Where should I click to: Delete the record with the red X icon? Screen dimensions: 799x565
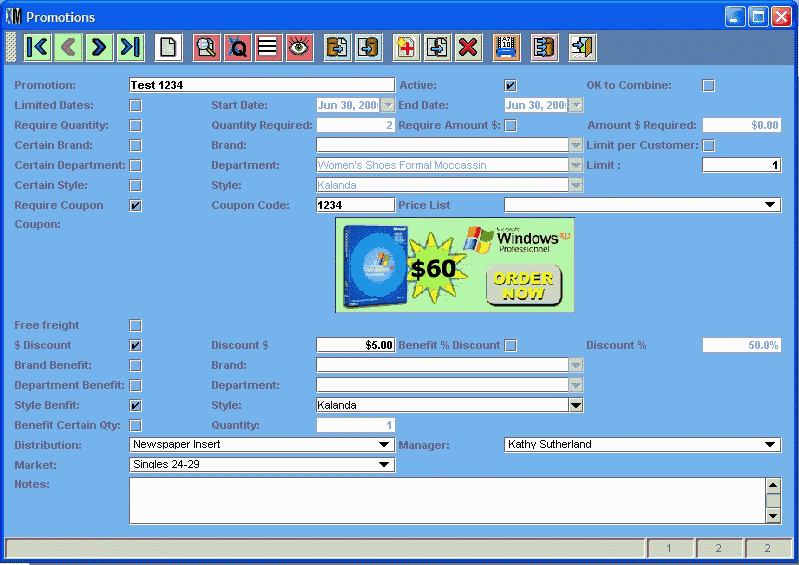[468, 47]
